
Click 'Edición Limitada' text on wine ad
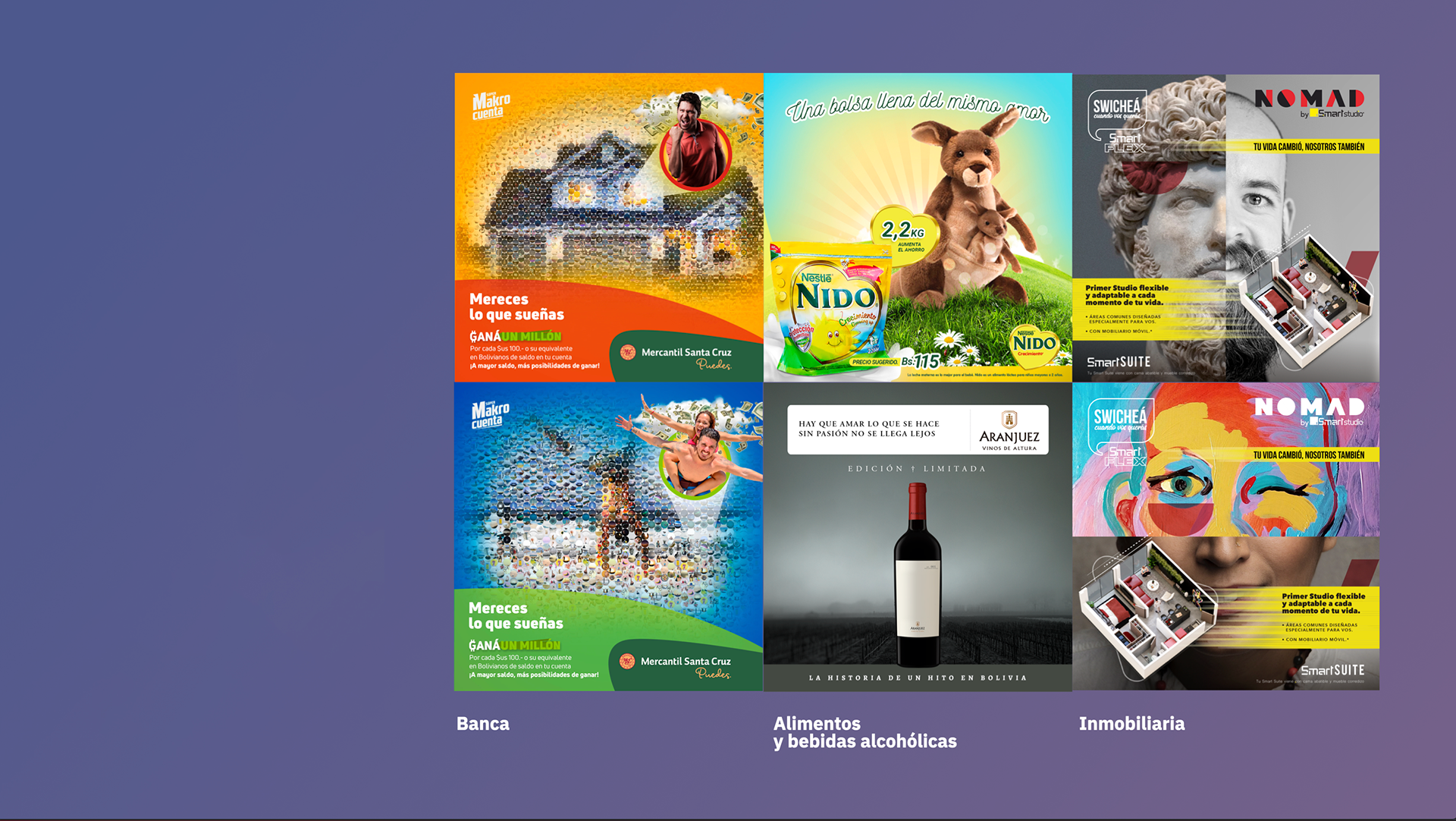(917, 469)
